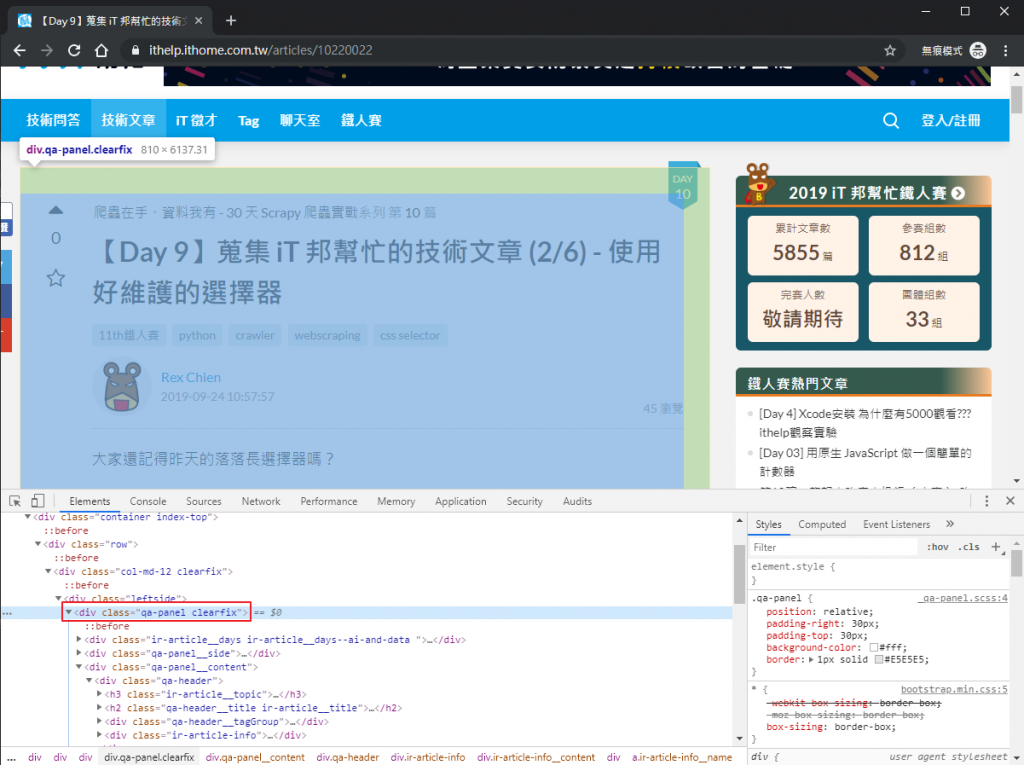Favorite the article with star outline
This screenshot has height=765, width=1024.
point(56,278)
